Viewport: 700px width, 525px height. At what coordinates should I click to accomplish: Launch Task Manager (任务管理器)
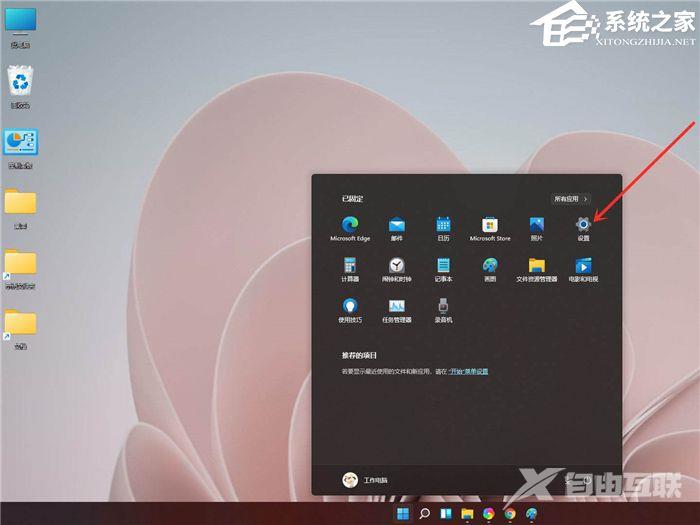click(x=396, y=311)
